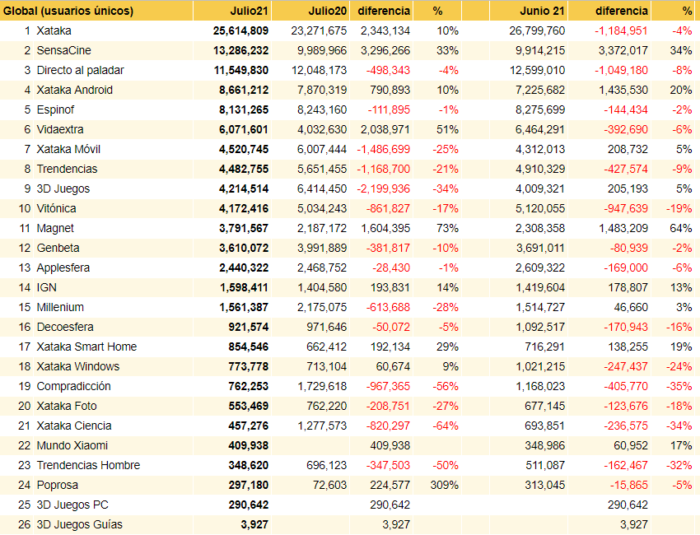Click the -56% cell for Compradicción
The width and height of the screenshot is (700, 535).
446,386
